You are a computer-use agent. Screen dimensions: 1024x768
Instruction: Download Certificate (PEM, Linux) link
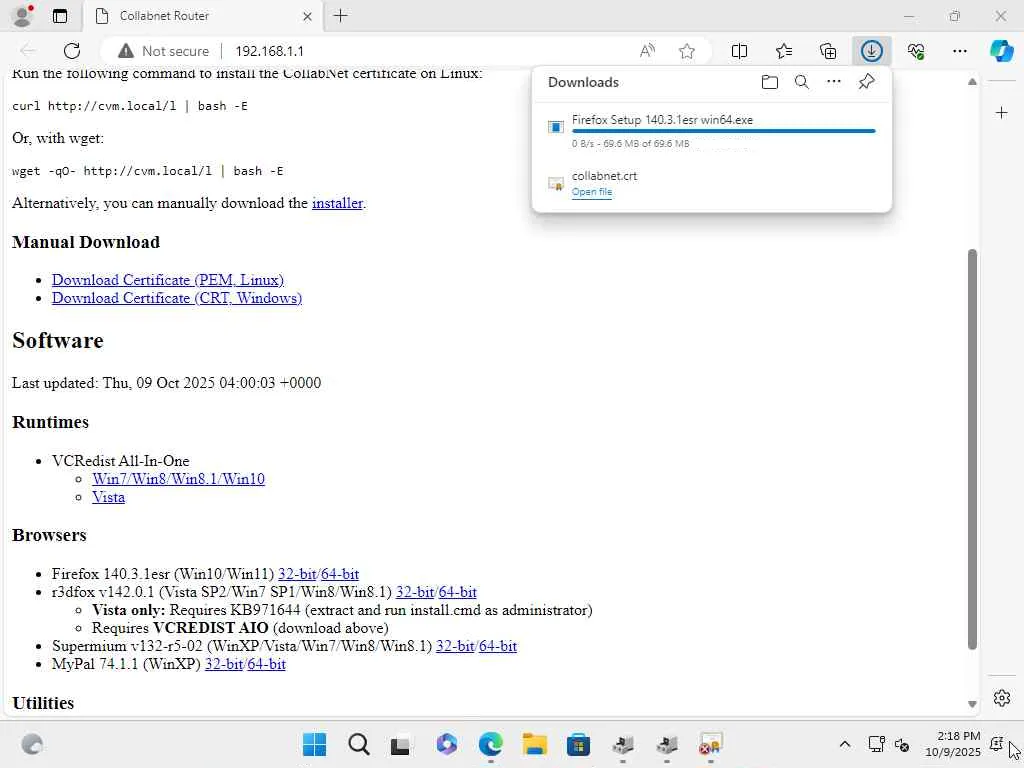coord(168,280)
